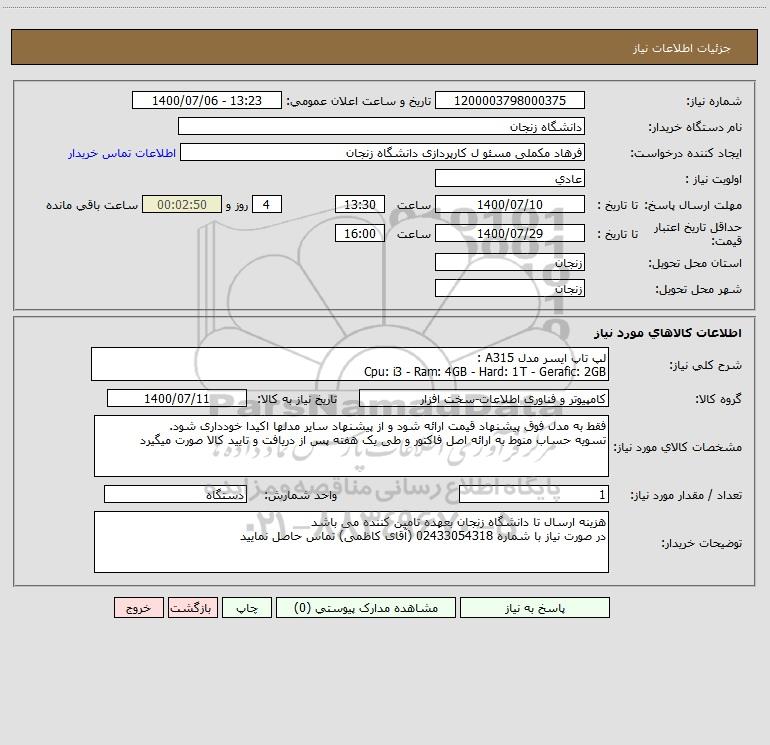Click the unit field دستگاه

pos(175,495)
